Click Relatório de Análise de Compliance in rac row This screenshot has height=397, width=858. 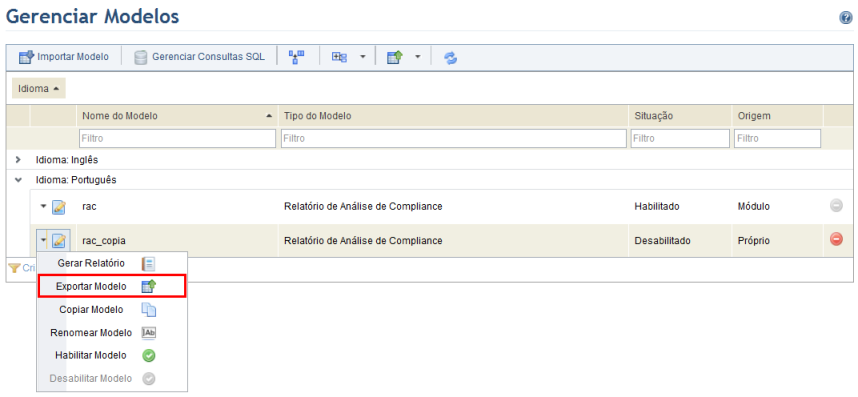click(363, 207)
